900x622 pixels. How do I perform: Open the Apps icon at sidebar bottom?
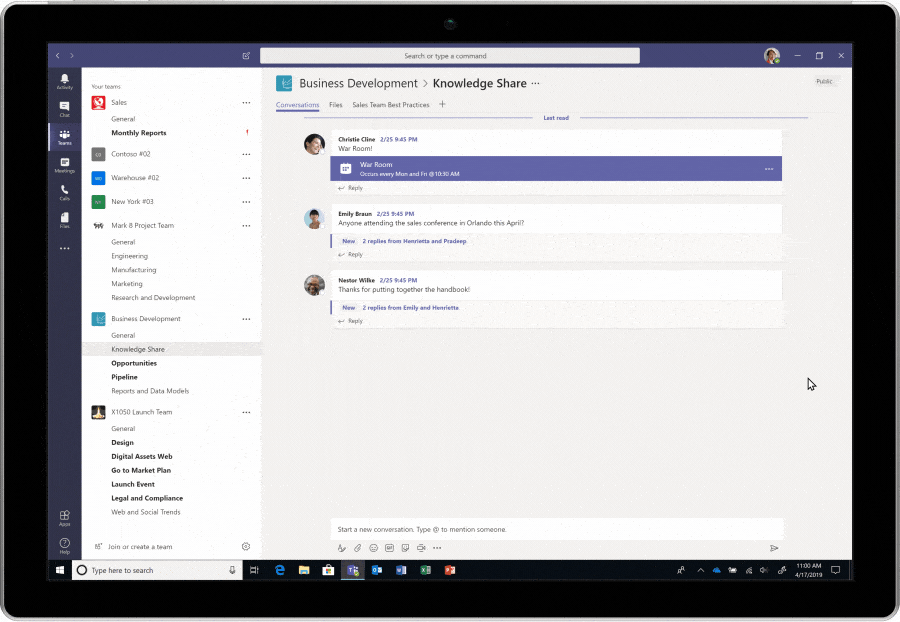64,516
